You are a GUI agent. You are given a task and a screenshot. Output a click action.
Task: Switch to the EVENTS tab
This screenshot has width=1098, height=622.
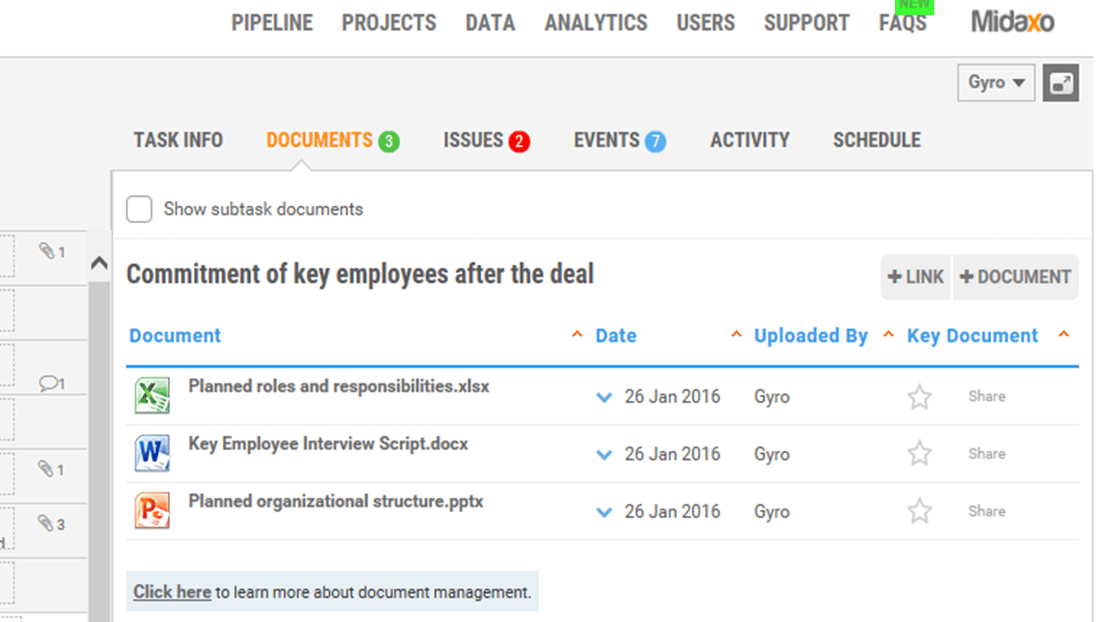[x=606, y=140]
